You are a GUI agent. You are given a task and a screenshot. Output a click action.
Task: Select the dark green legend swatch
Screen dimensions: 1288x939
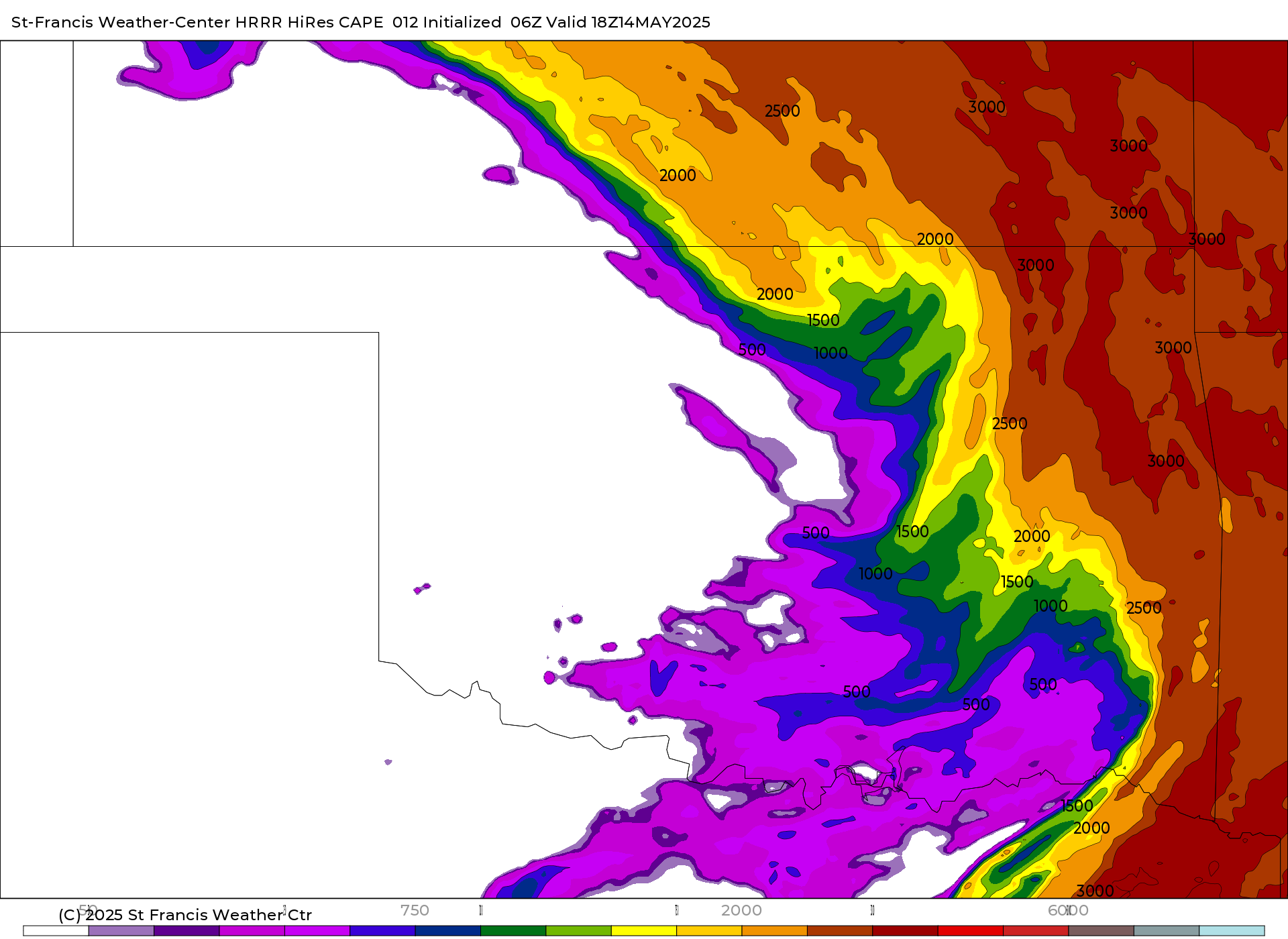(513, 931)
